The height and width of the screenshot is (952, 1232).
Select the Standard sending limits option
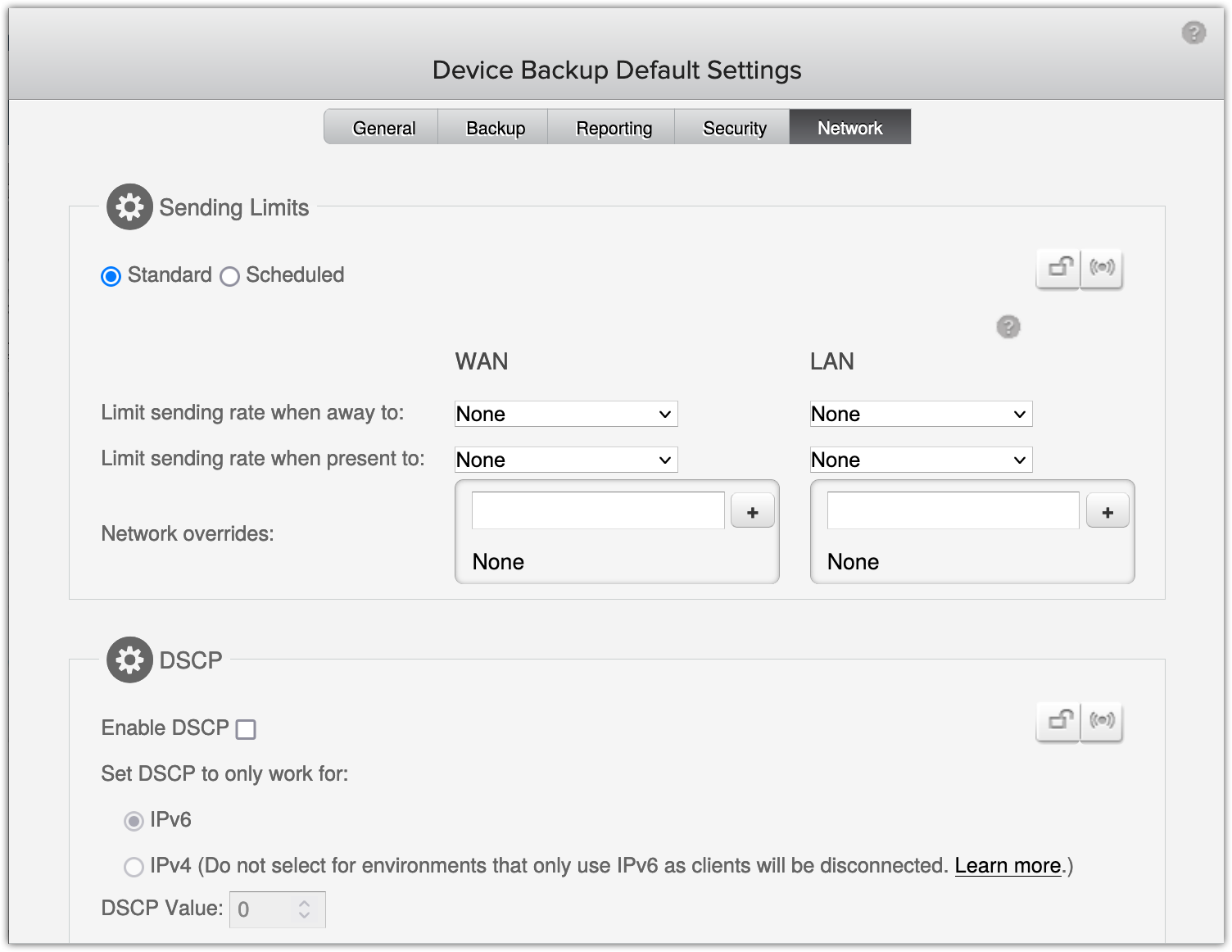click(x=111, y=276)
